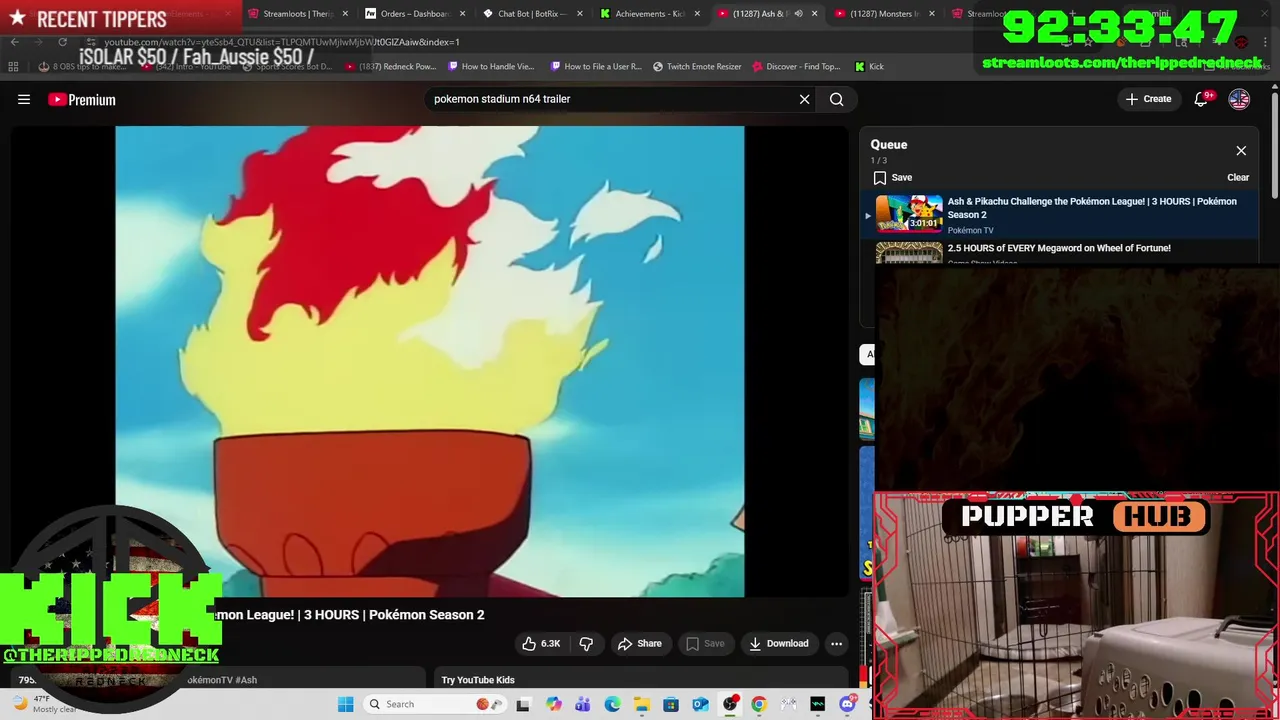Viewport: 1280px width, 720px height.
Task: Play Ash & Pikachu queue thumbnail
Action: click(909, 213)
